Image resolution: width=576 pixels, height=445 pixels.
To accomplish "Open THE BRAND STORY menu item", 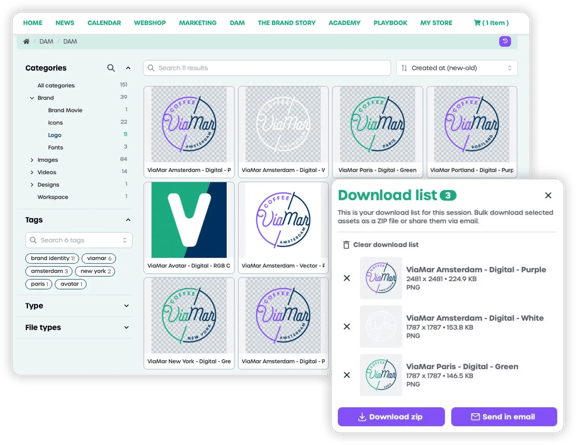I will tap(287, 23).
